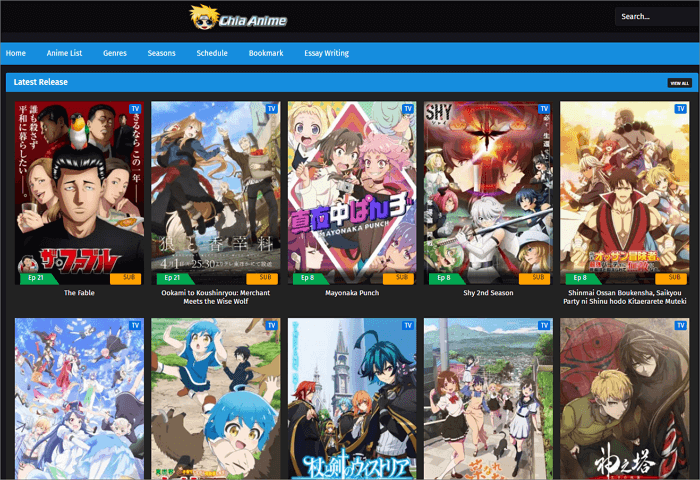Open The Fable title link
The width and height of the screenshot is (700, 480).
(79, 293)
